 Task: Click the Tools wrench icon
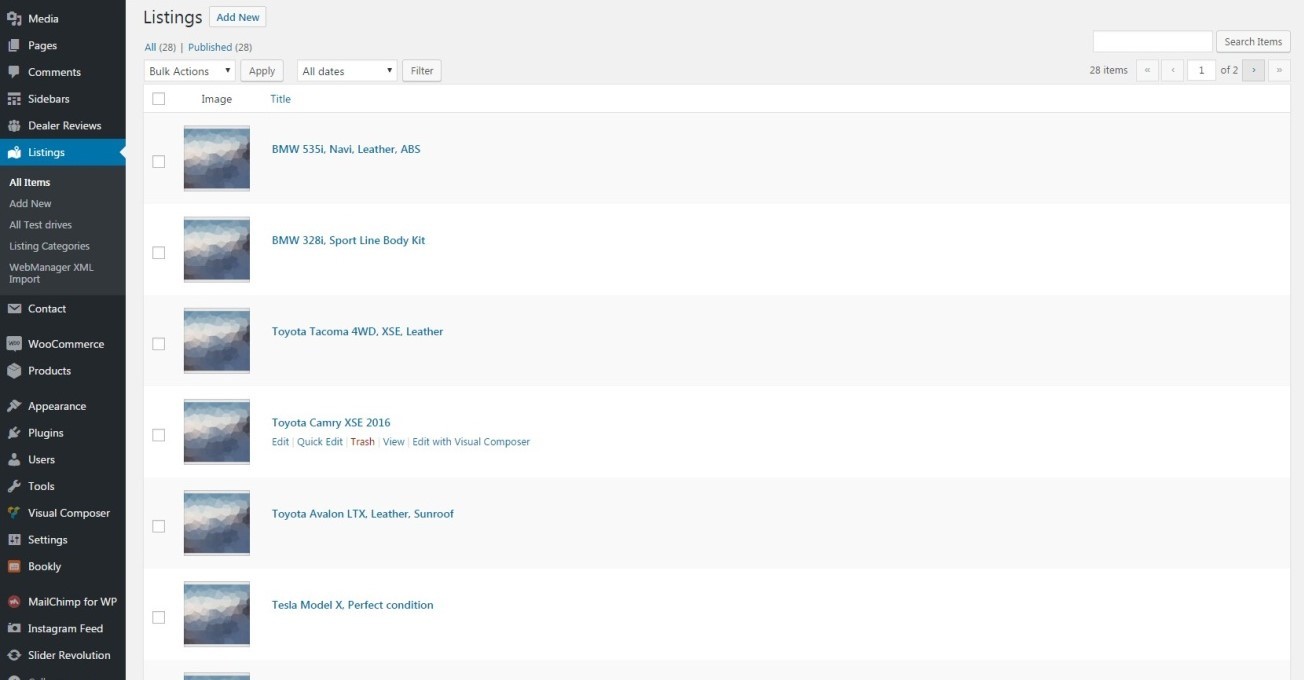point(14,486)
